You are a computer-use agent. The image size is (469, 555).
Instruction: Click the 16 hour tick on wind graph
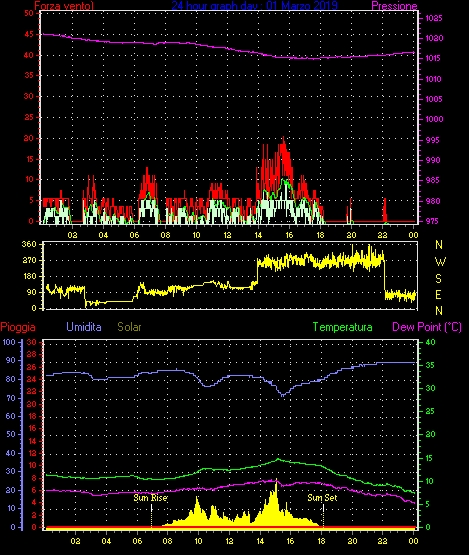click(x=289, y=235)
